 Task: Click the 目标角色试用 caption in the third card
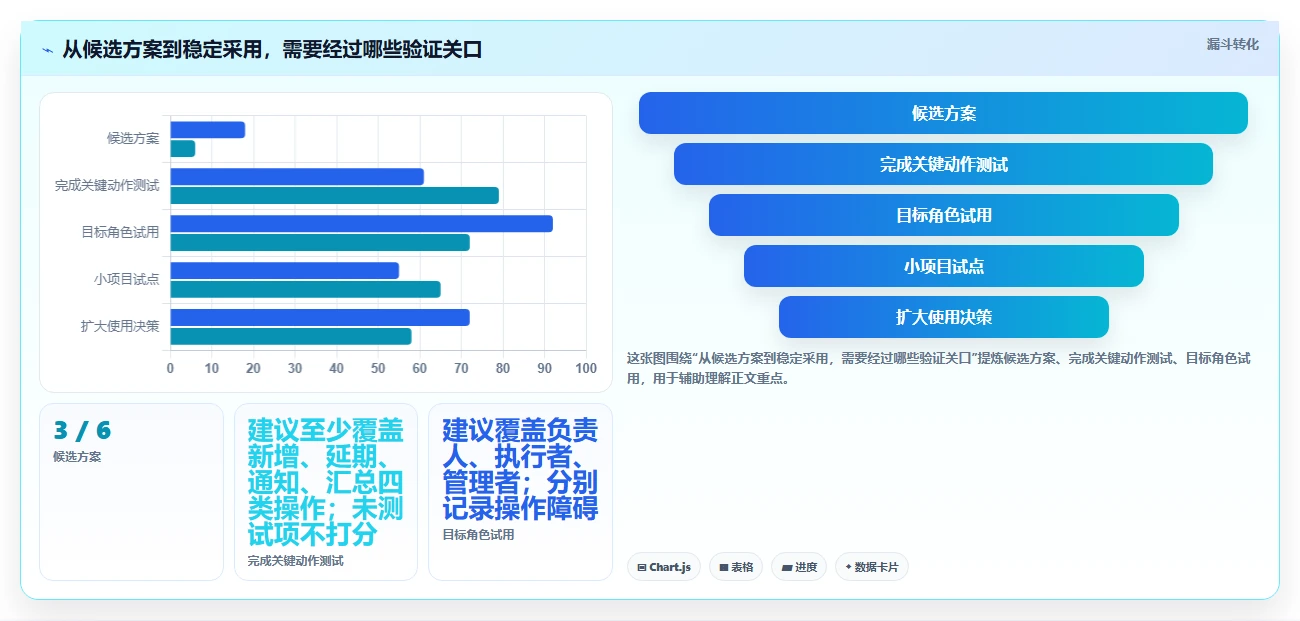[478, 535]
